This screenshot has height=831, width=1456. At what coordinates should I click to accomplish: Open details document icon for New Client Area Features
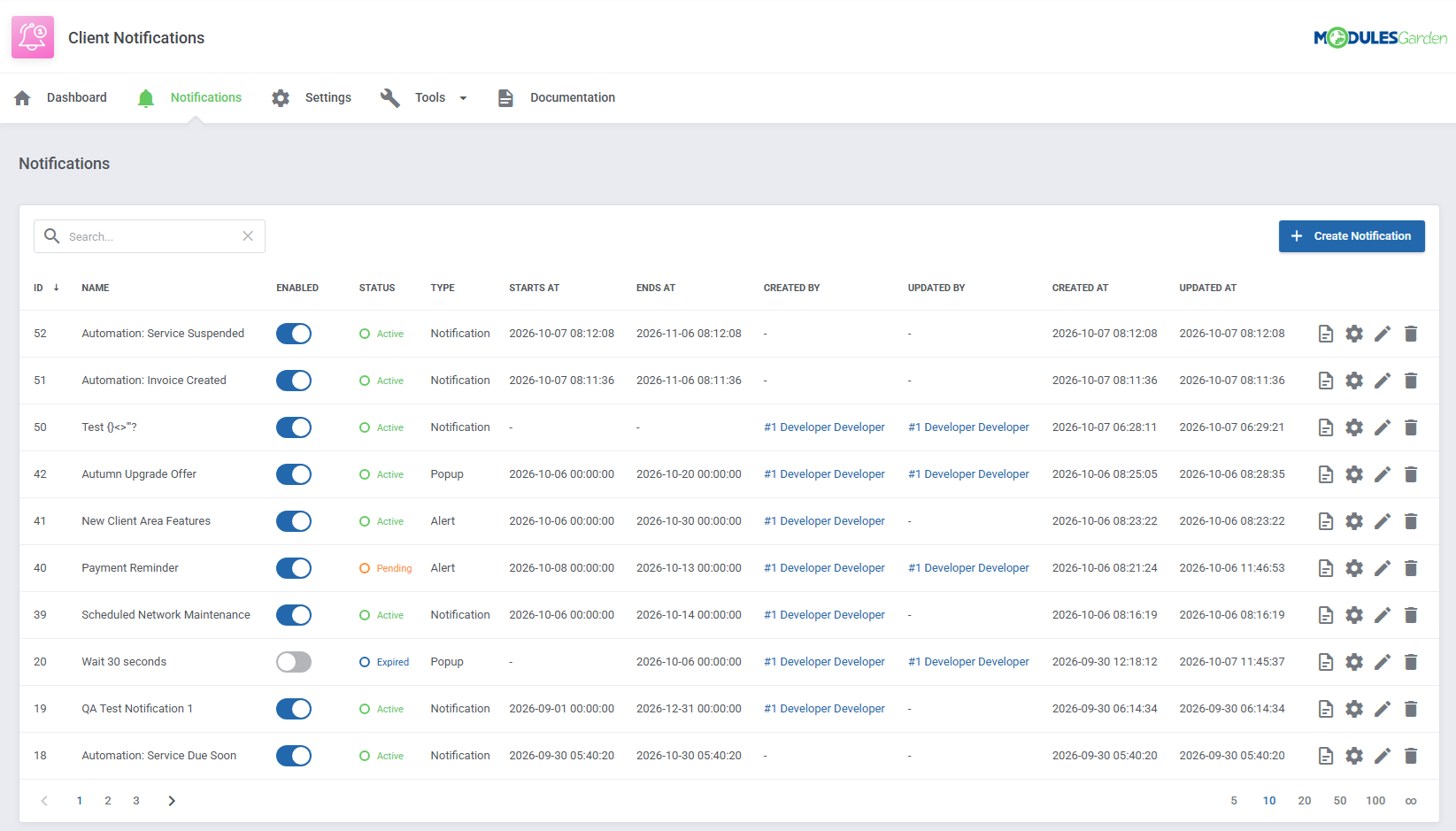click(x=1326, y=521)
